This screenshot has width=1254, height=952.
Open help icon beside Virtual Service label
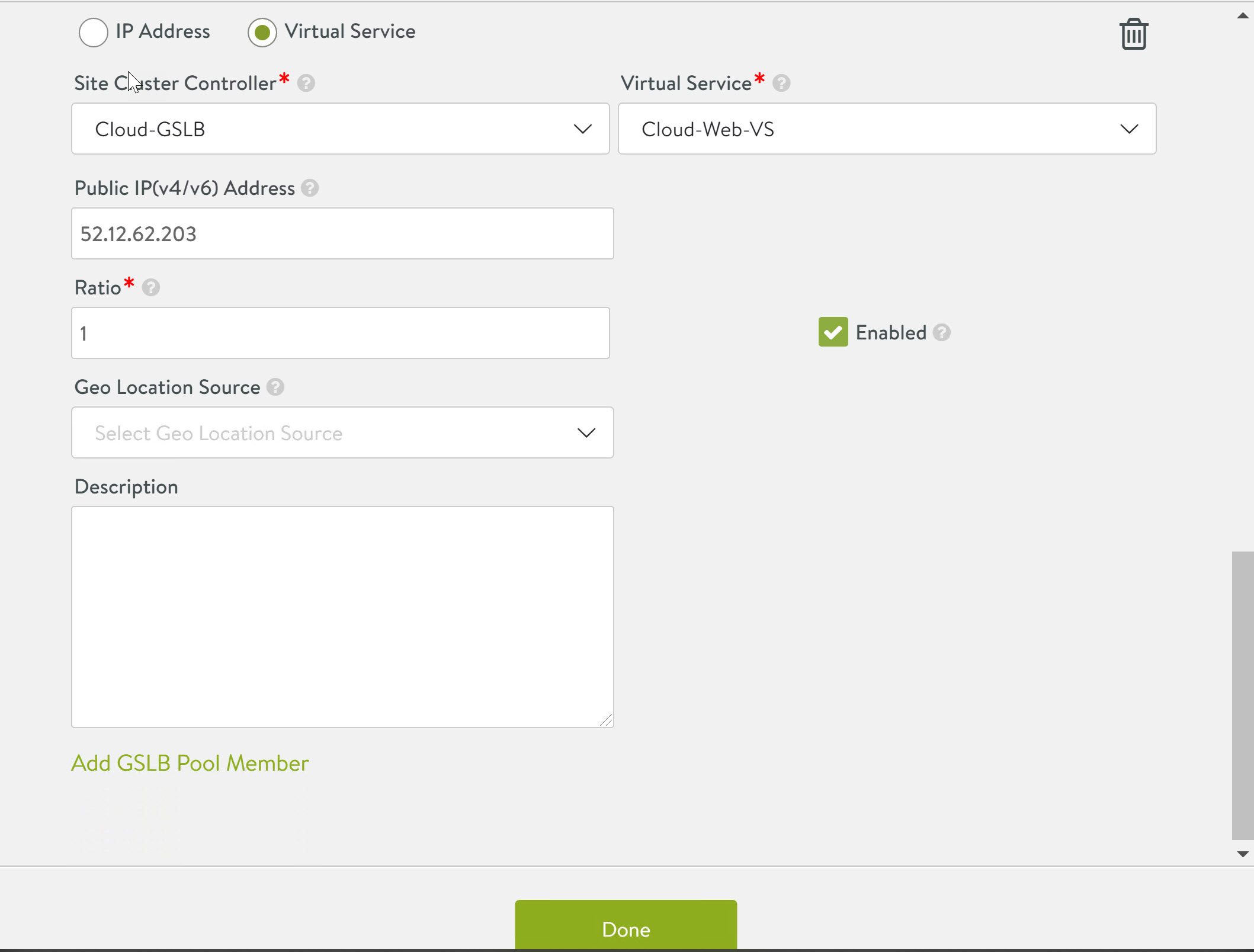781,83
